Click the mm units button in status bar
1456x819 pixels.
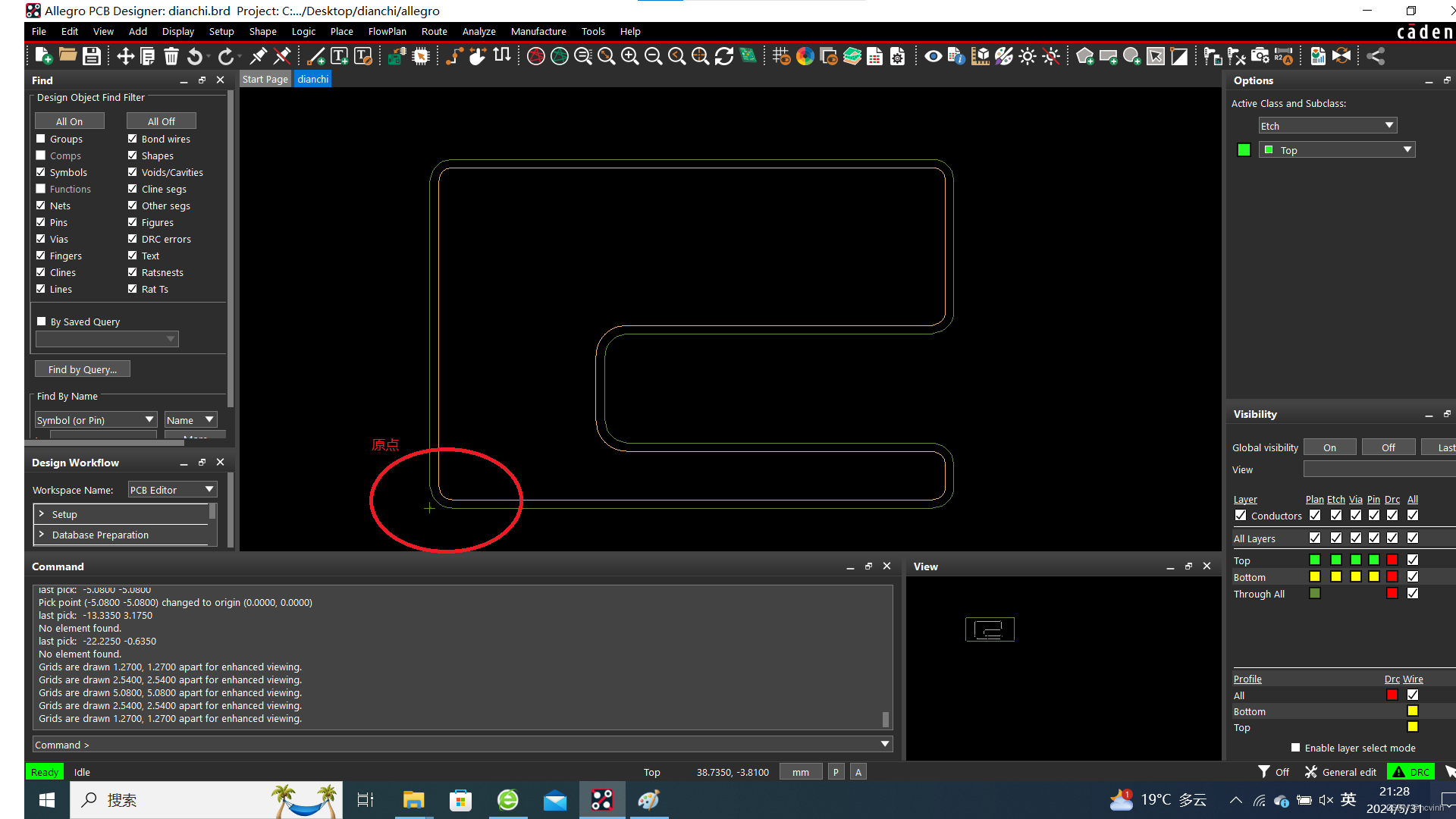801,773
